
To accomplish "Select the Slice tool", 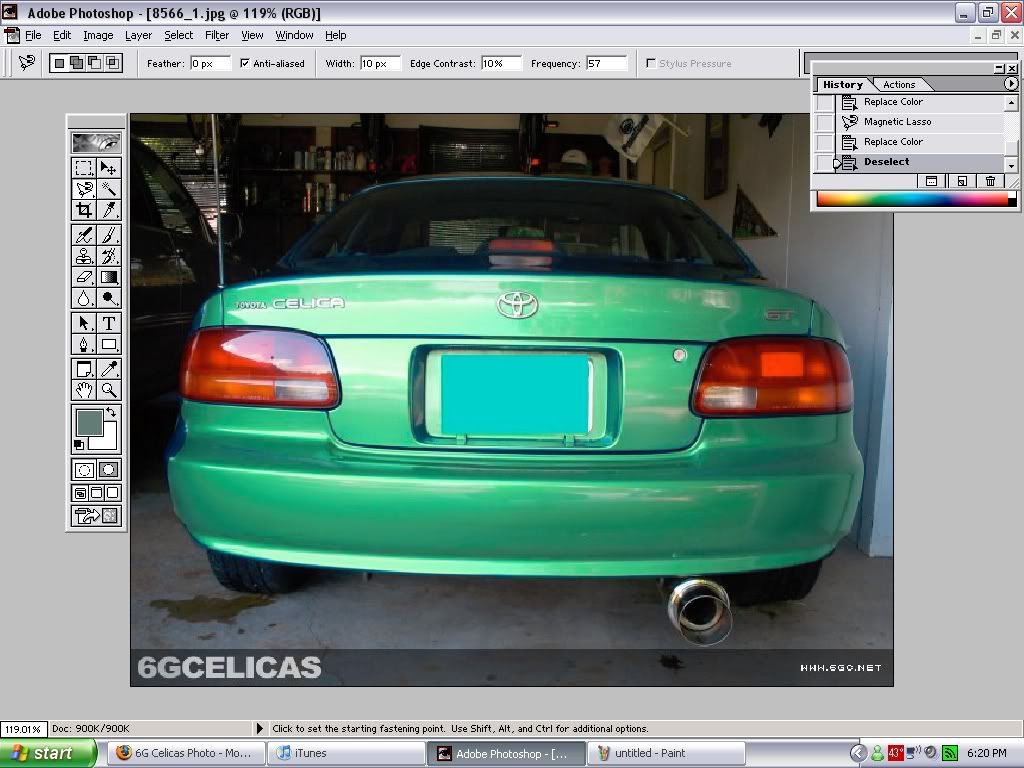I will click(x=108, y=210).
